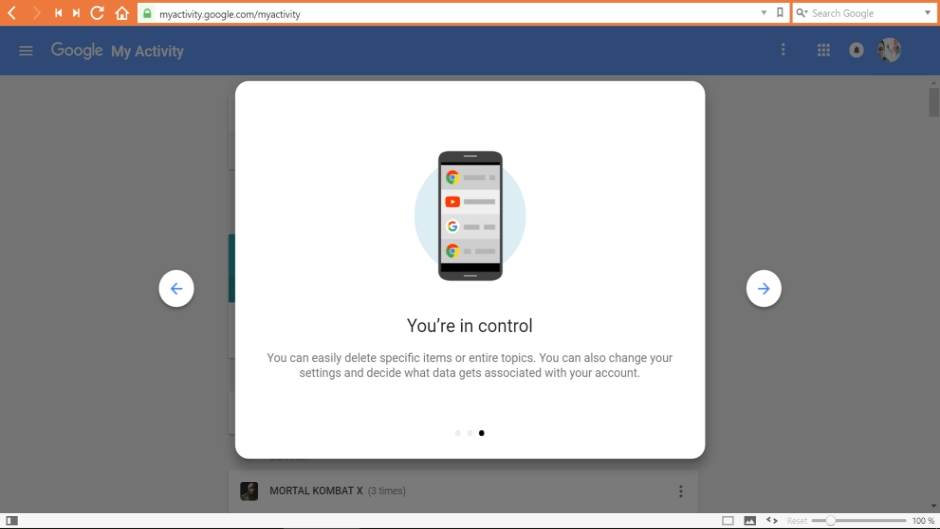Expand the search engine dropdown arrow
Viewport: 940px width, 529px height.
coord(927,13)
